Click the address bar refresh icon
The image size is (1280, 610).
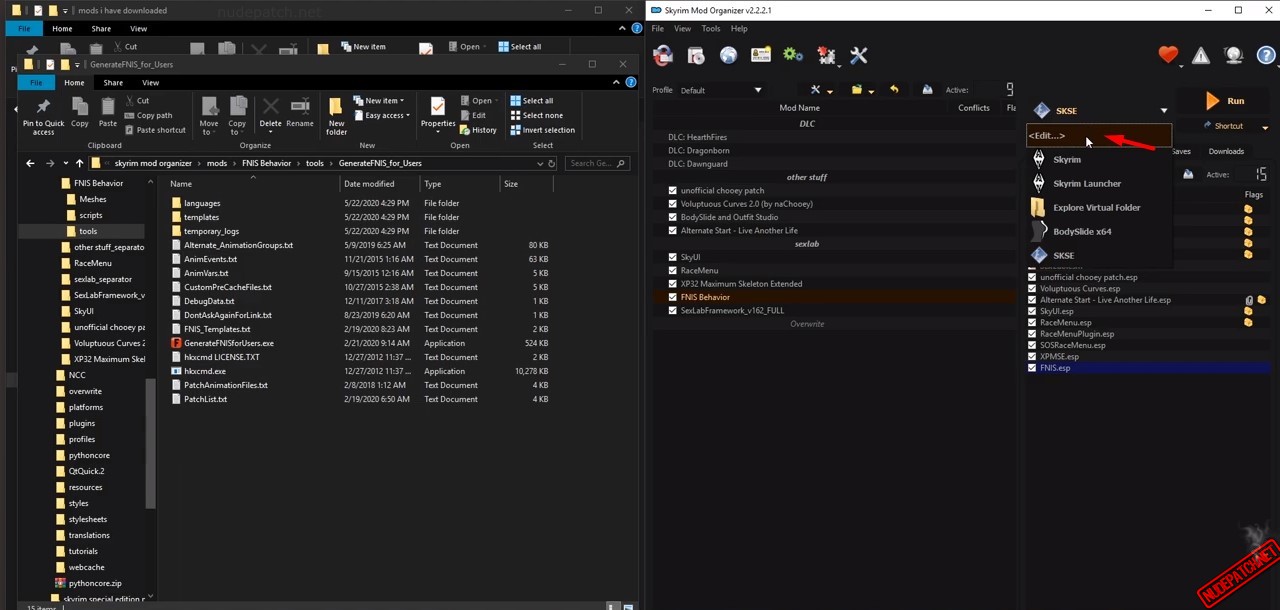pos(552,163)
